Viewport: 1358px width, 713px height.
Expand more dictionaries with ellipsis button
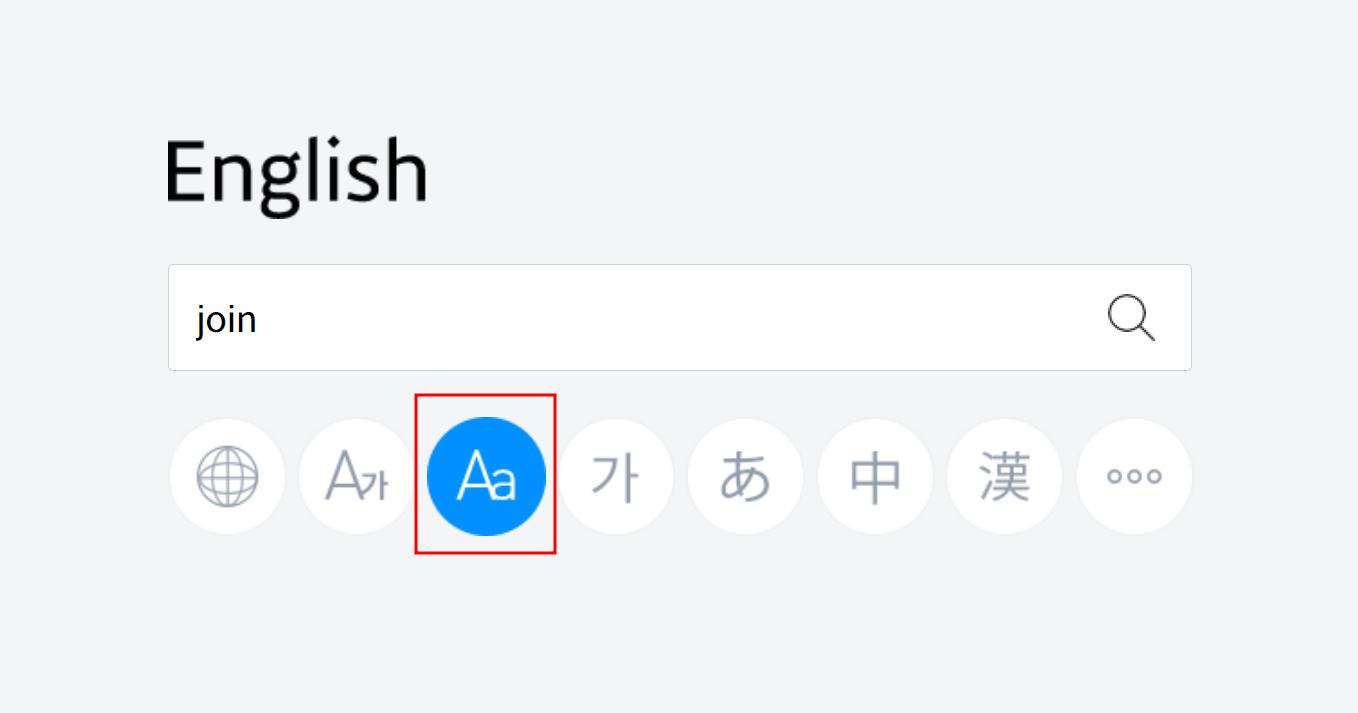(x=1134, y=476)
